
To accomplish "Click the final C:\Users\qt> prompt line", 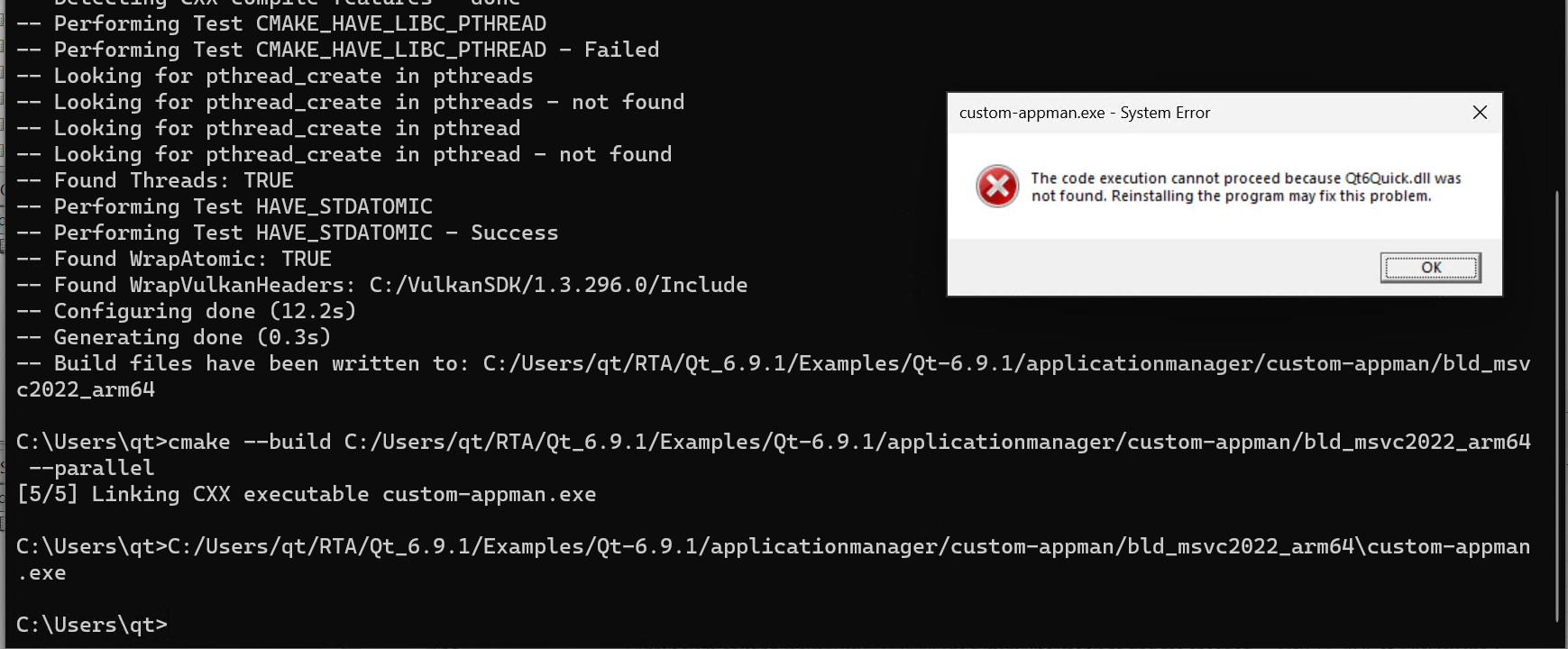I will pyautogui.click(x=92, y=625).
